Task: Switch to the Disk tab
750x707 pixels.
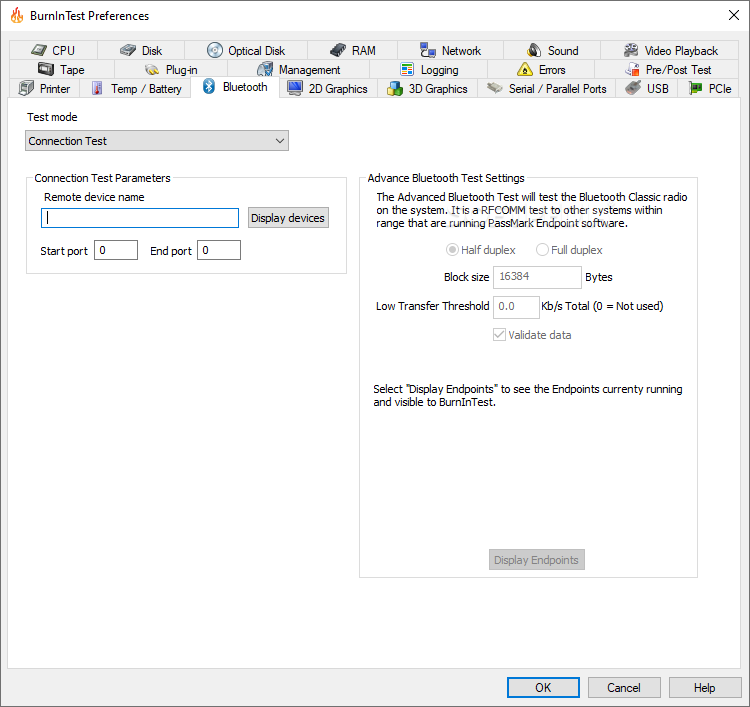Action: (141, 50)
